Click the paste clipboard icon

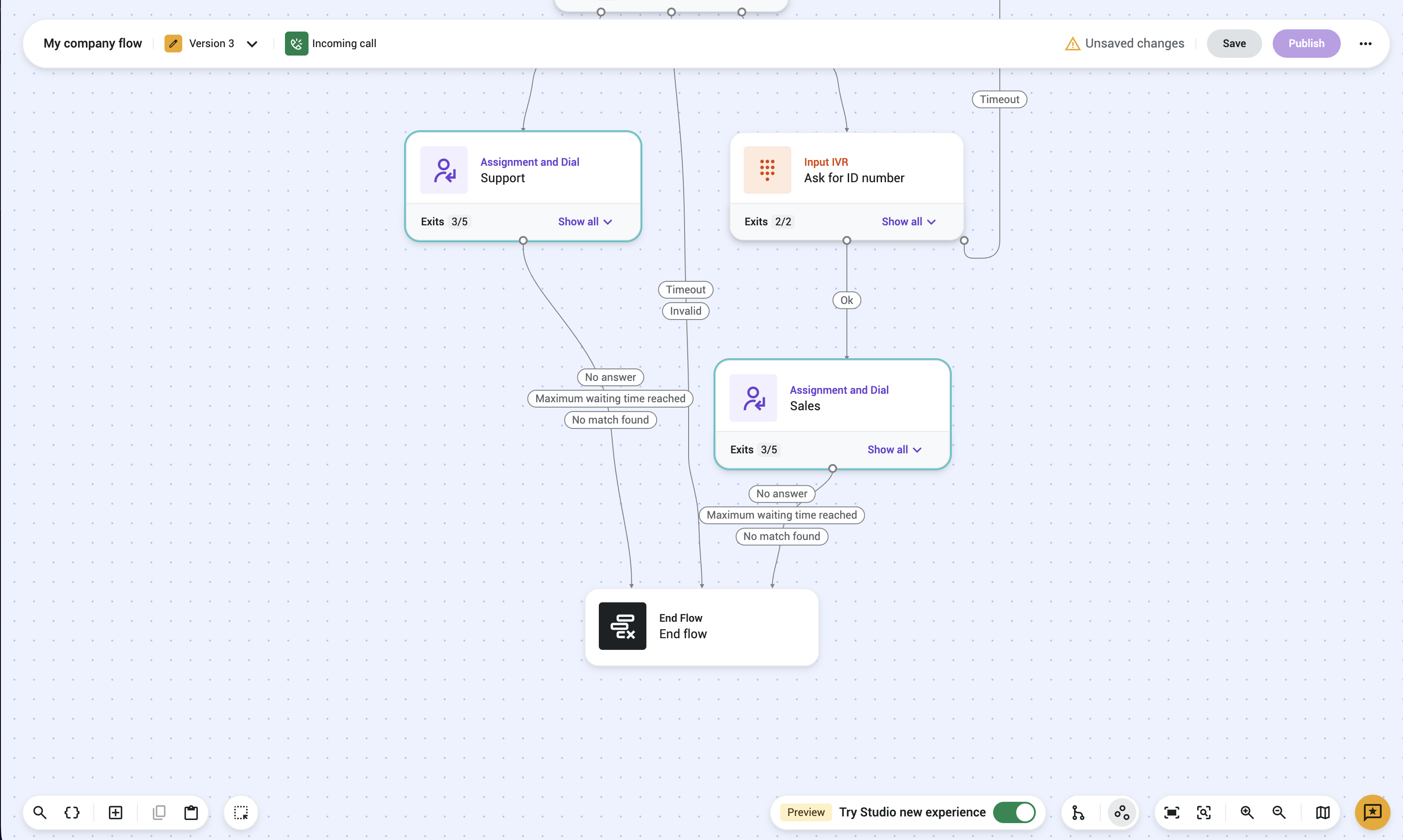tap(191, 813)
